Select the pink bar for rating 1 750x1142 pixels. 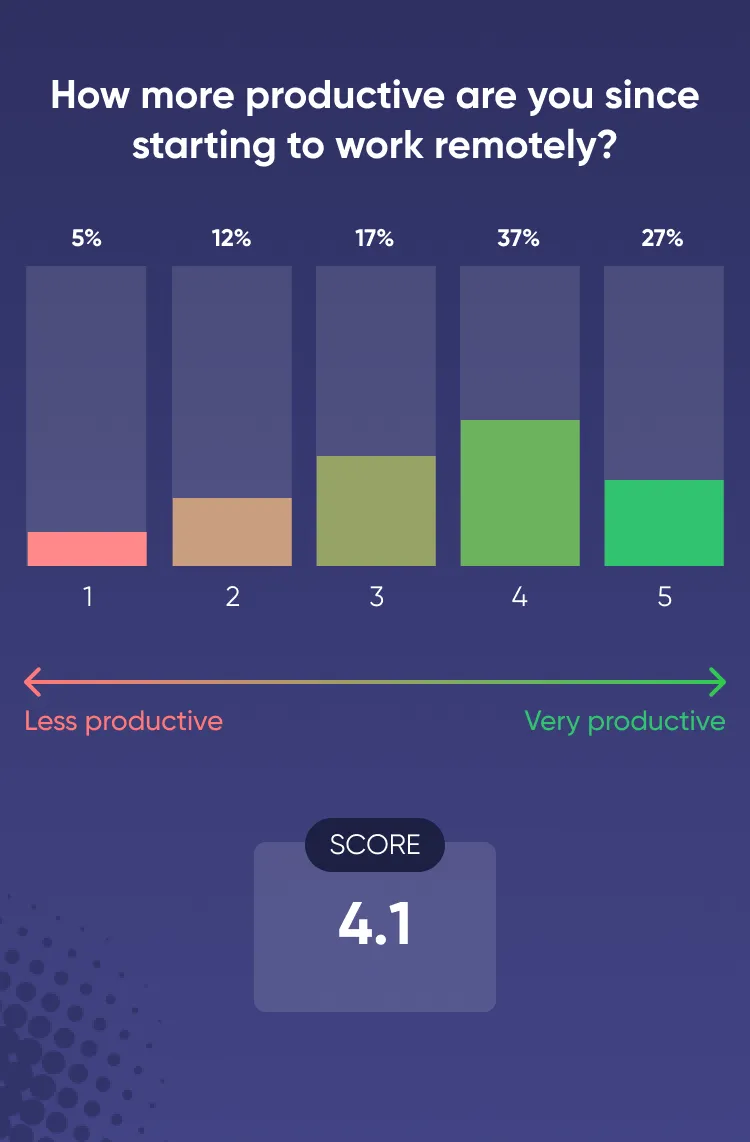click(x=87, y=549)
